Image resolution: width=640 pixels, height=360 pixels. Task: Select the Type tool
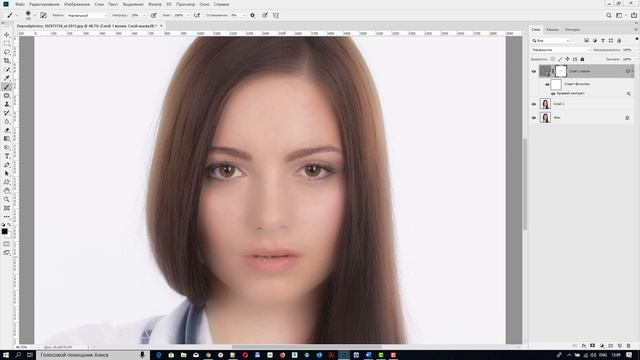click(7, 156)
